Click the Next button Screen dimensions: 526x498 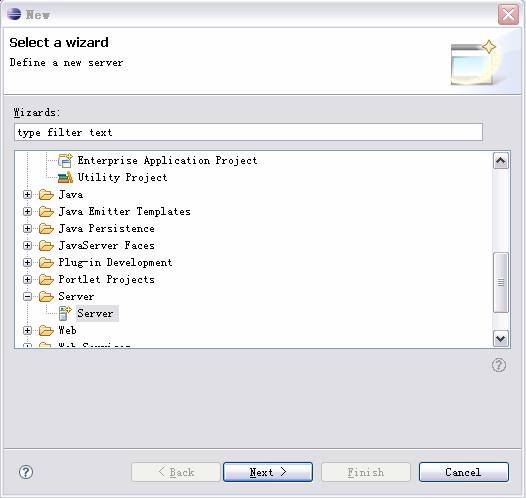pos(268,472)
